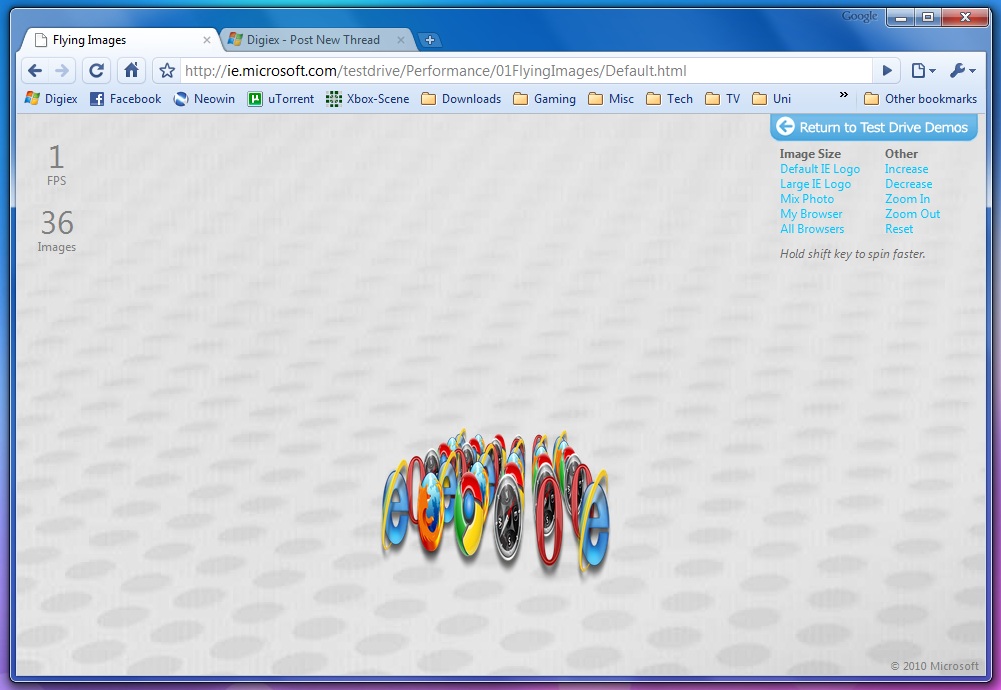This screenshot has height=690, width=1001.
Task: Open the Home page icon
Action: [x=132, y=71]
